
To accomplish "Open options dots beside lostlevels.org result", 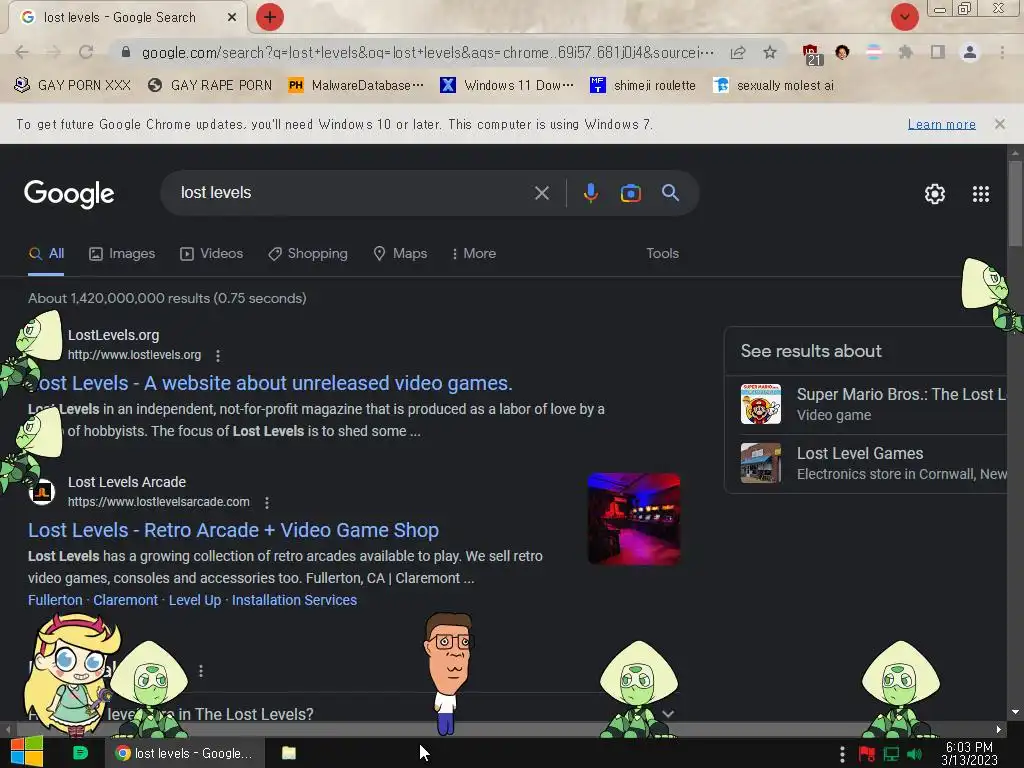I will [x=217, y=355].
